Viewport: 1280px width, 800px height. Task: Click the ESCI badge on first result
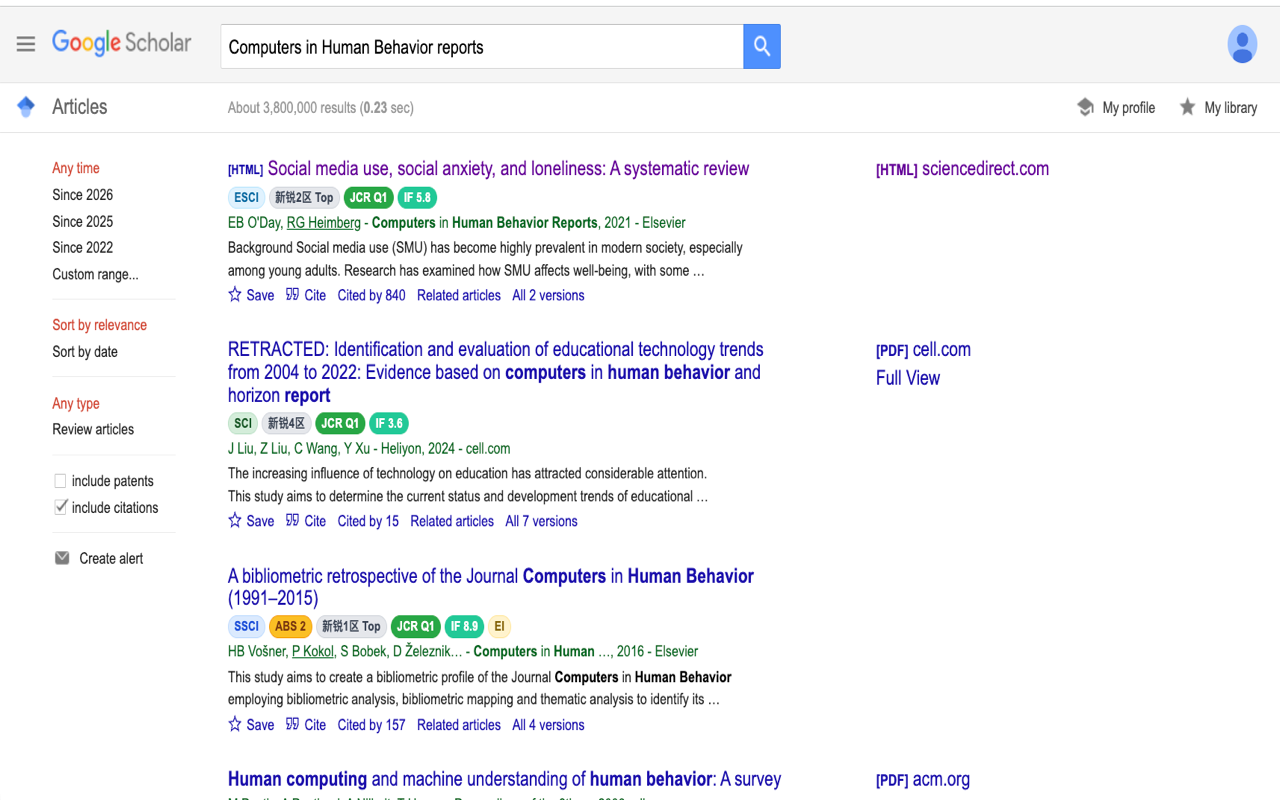pyautogui.click(x=246, y=197)
